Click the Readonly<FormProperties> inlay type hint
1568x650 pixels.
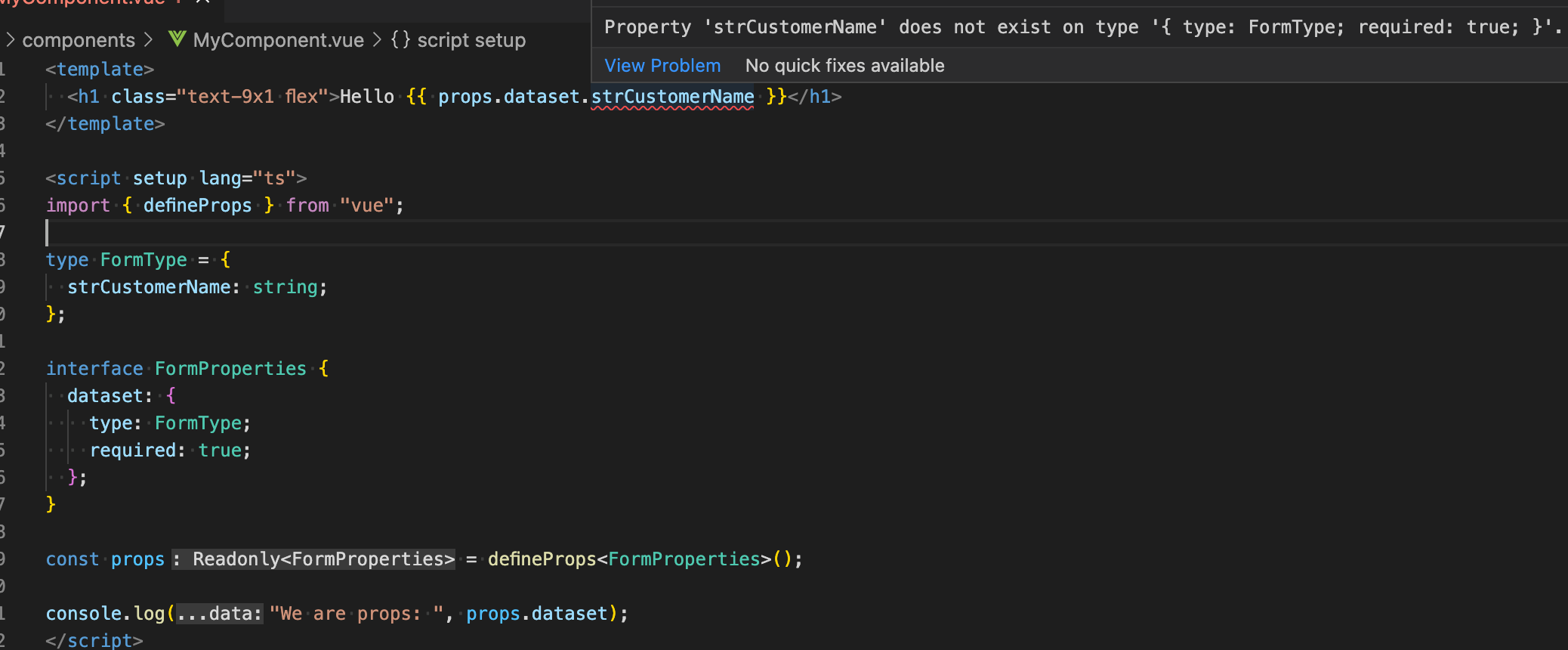coord(313,559)
